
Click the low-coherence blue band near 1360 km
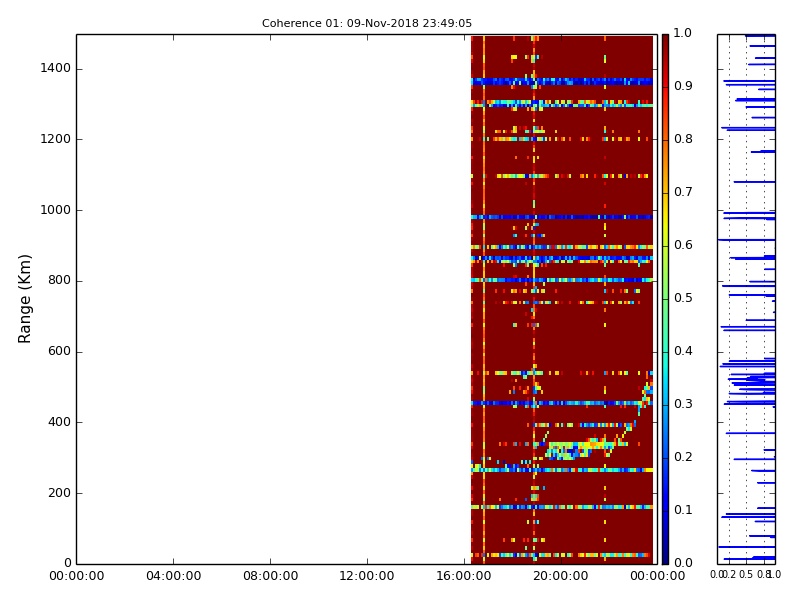[x=562, y=81]
